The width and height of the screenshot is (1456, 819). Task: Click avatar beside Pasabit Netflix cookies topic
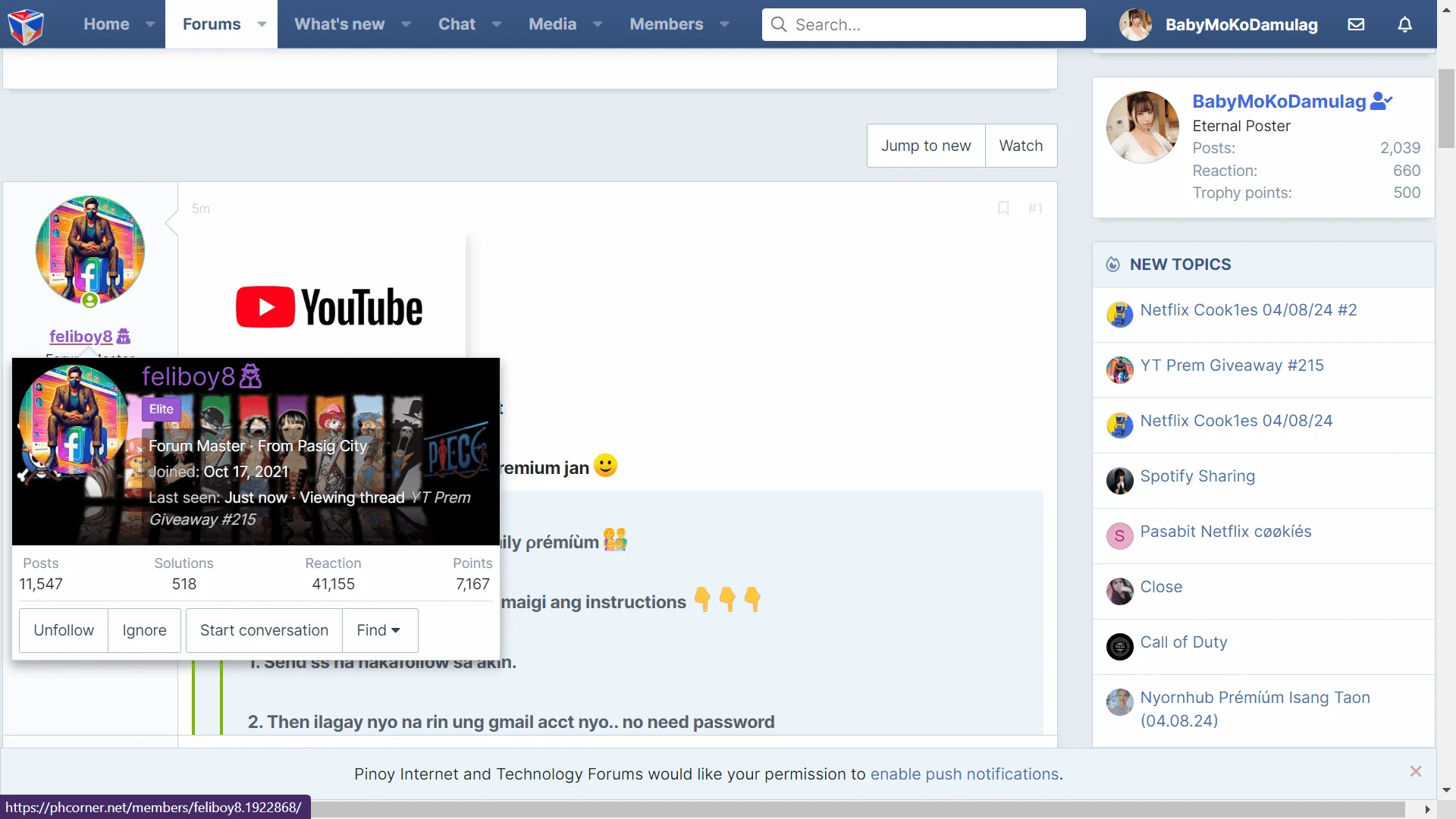(1120, 535)
